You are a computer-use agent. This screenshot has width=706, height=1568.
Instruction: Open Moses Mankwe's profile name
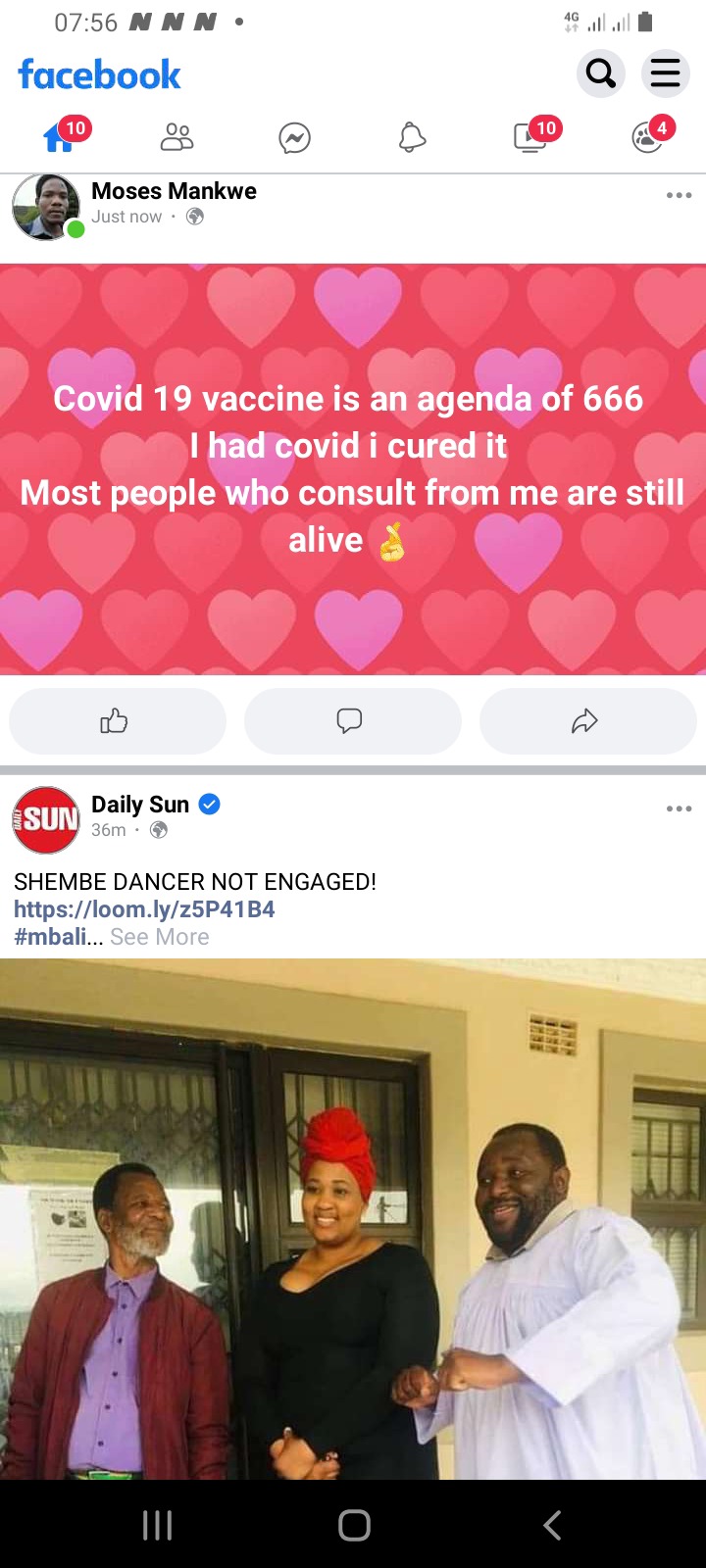click(174, 191)
